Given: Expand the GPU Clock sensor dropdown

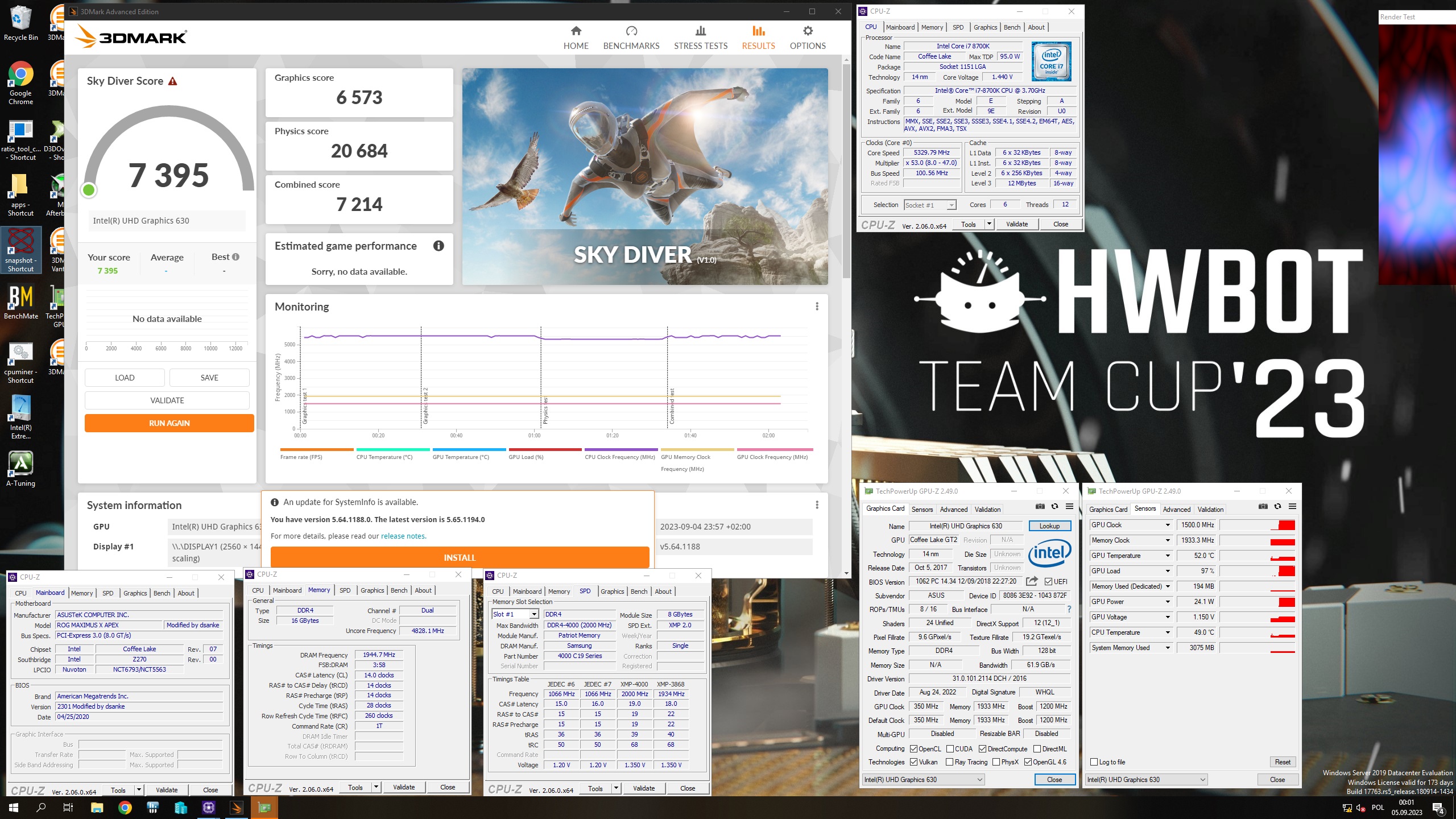Looking at the screenshot, I should [1168, 525].
